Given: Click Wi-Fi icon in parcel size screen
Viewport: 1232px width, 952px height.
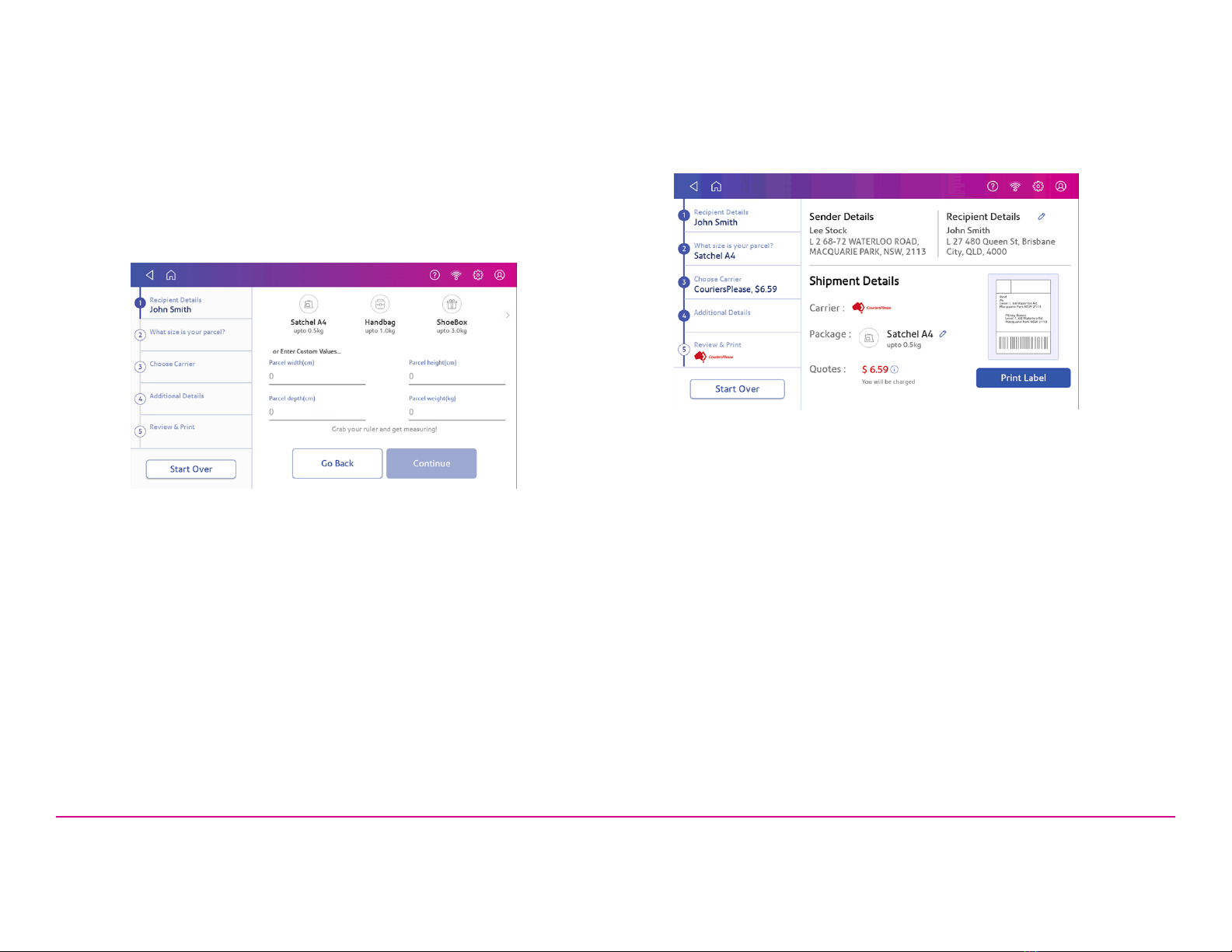Looking at the screenshot, I should pyautogui.click(x=456, y=275).
